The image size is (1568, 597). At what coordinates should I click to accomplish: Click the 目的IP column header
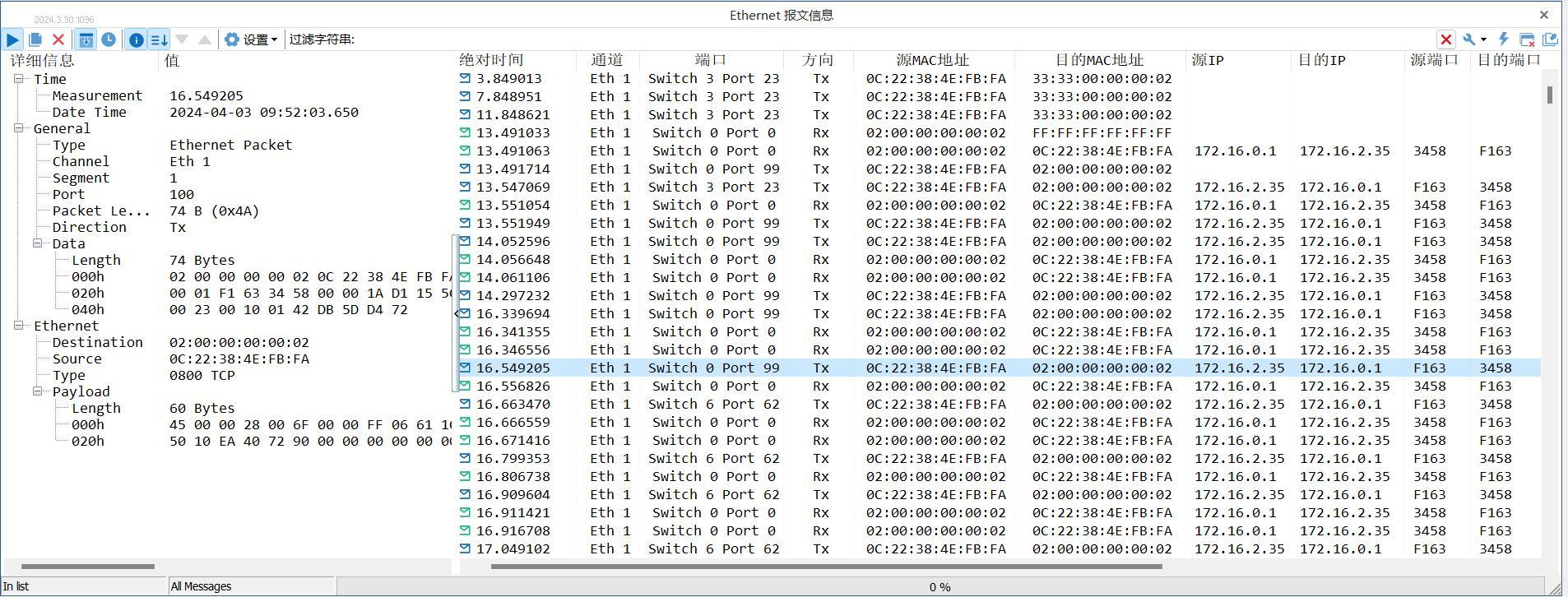(1347, 60)
